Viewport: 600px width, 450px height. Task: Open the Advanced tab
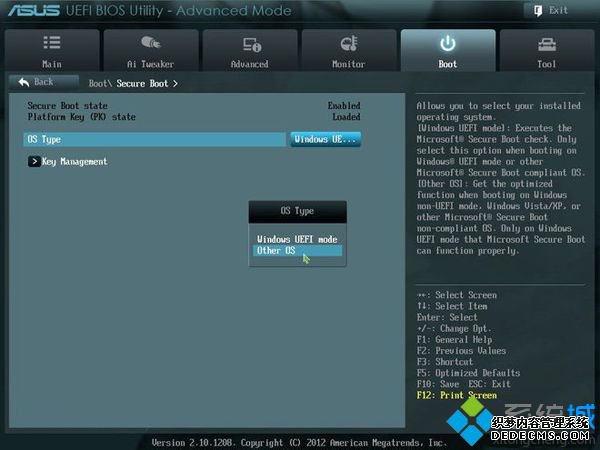(x=250, y=50)
